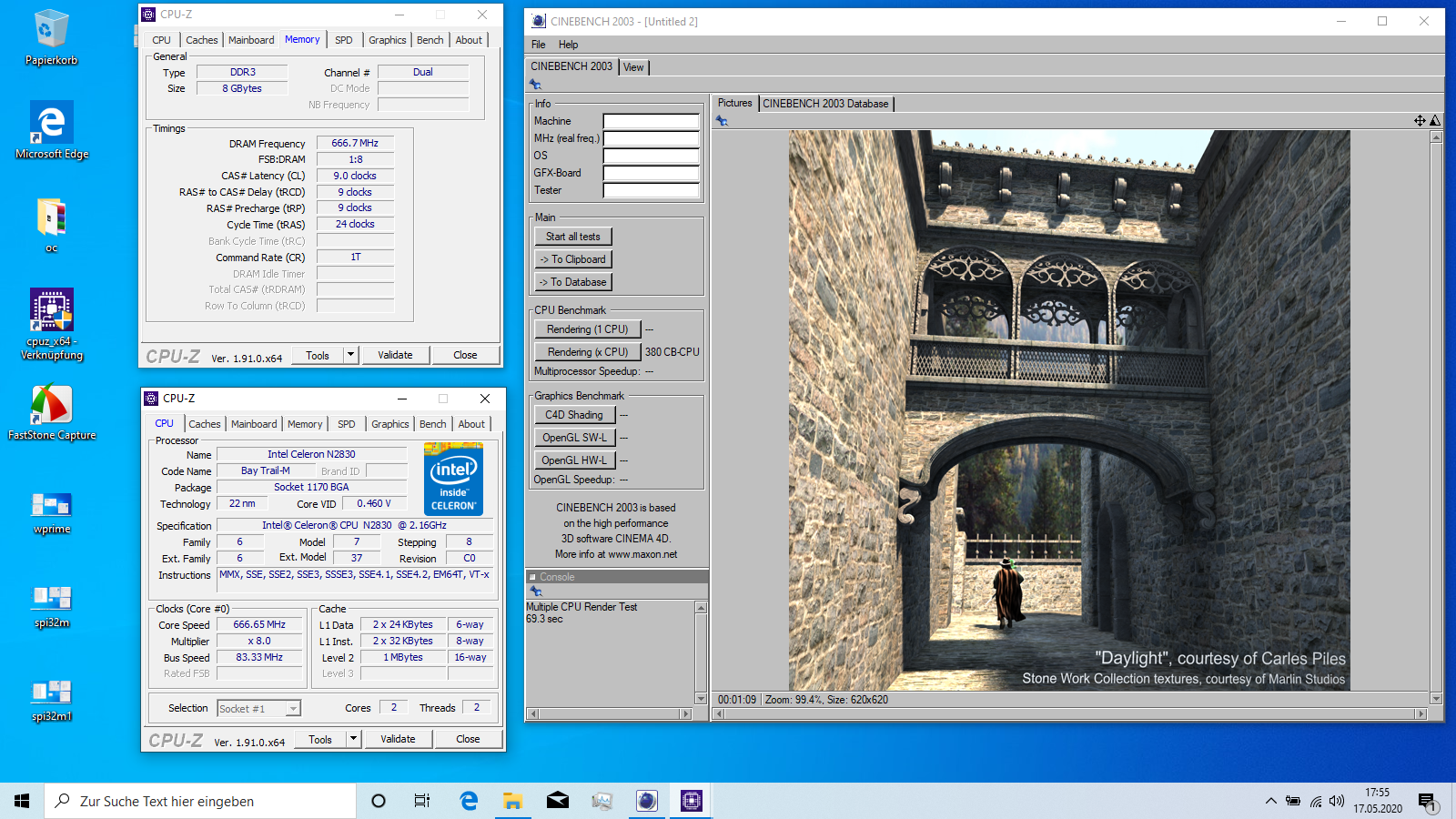
Task: Open Cortana circle on the taskbar
Action: (x=379, y=801)
